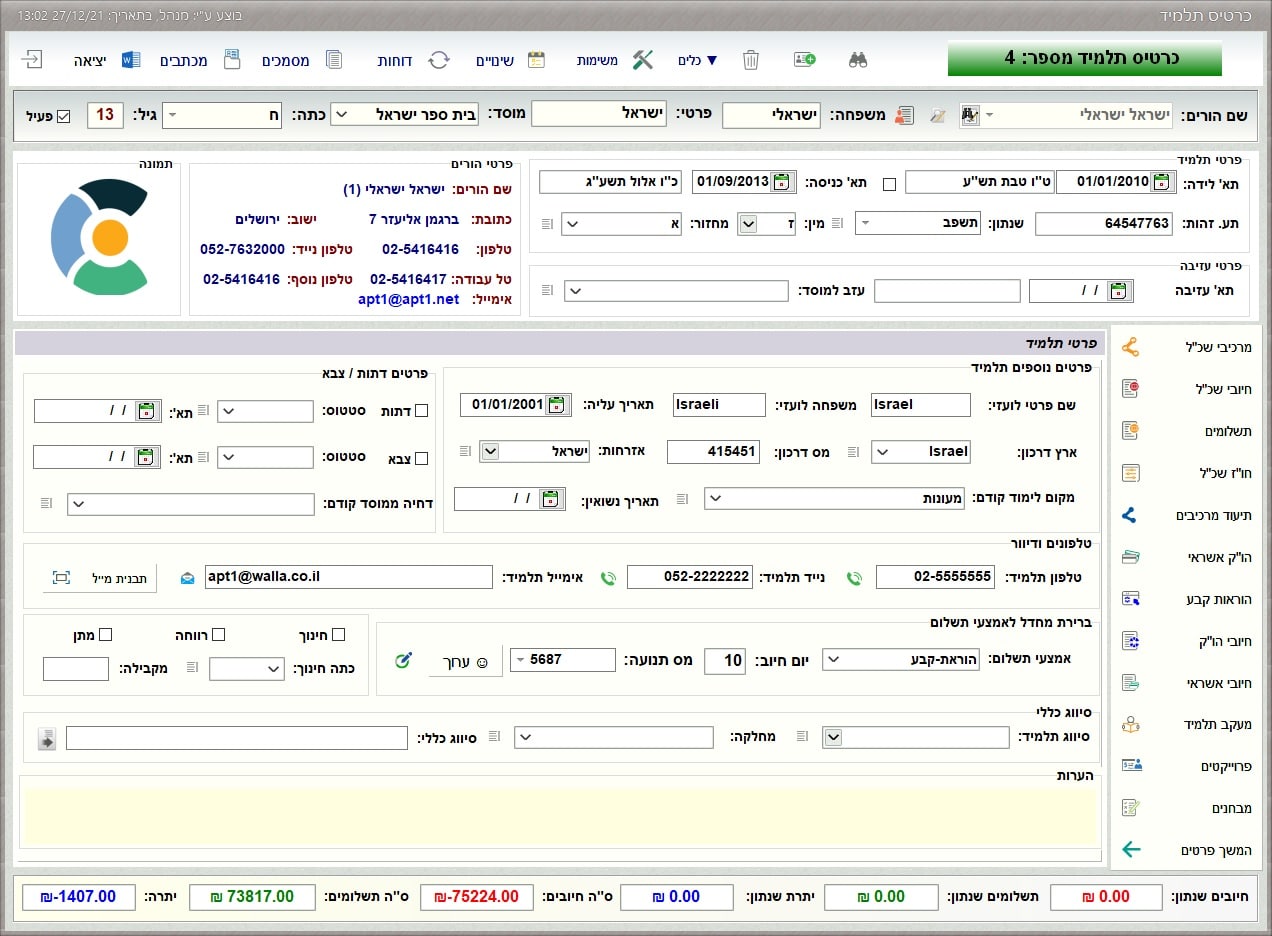
Task: Click the green phone icon beside student mobile
Action: tap(608, 578)
